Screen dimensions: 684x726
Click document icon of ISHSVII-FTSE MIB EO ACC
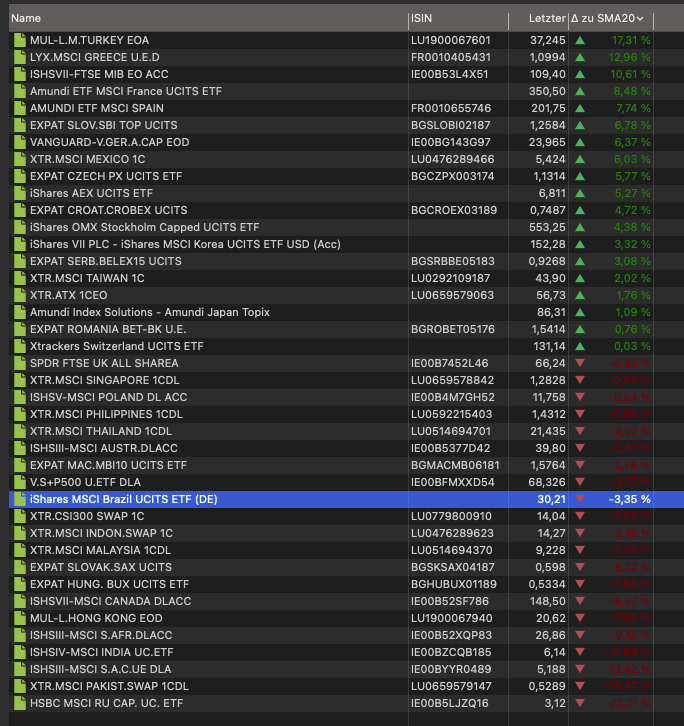[x=20, y=74]
